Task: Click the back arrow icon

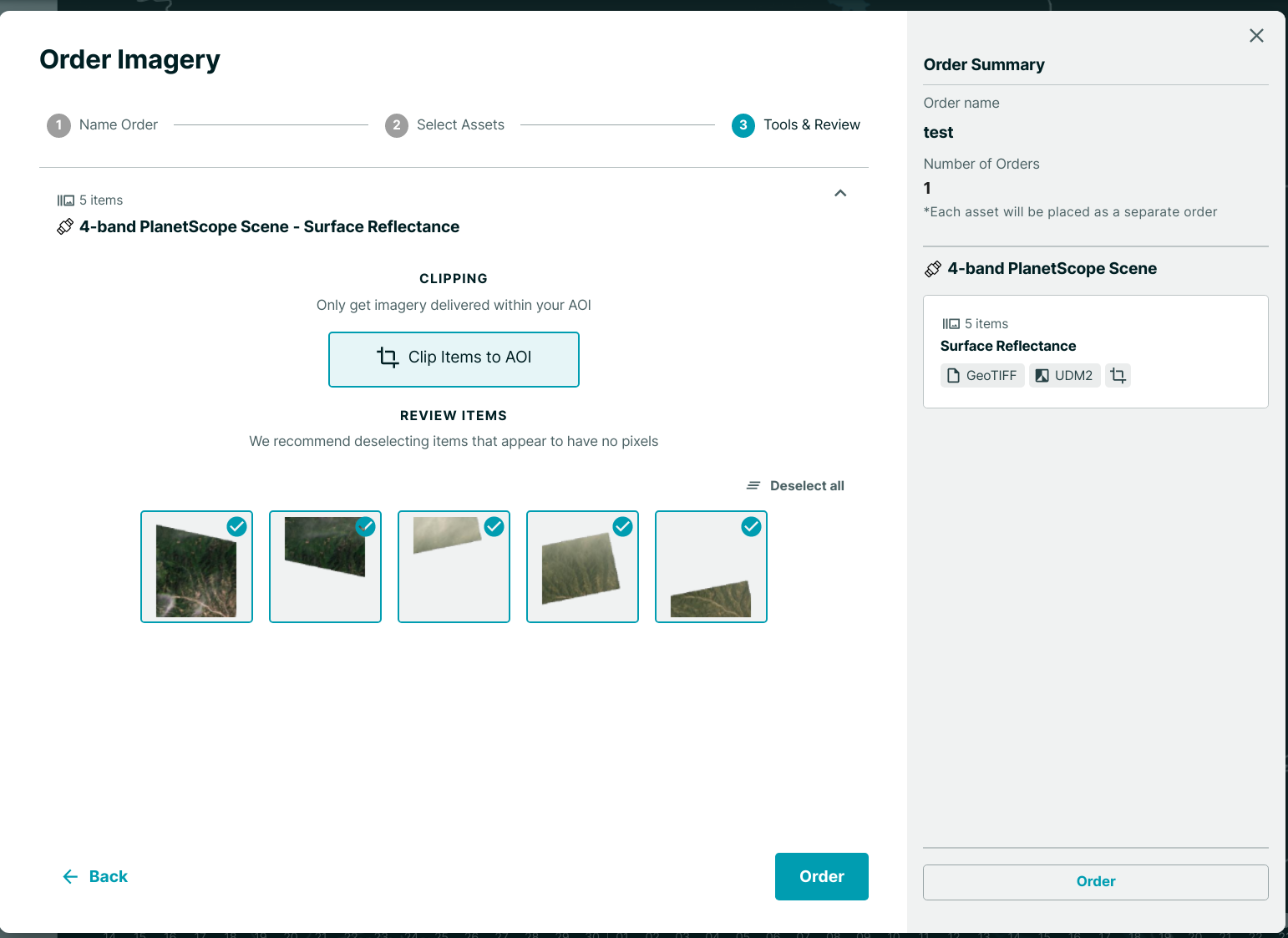Action: [x=70, y=876]
